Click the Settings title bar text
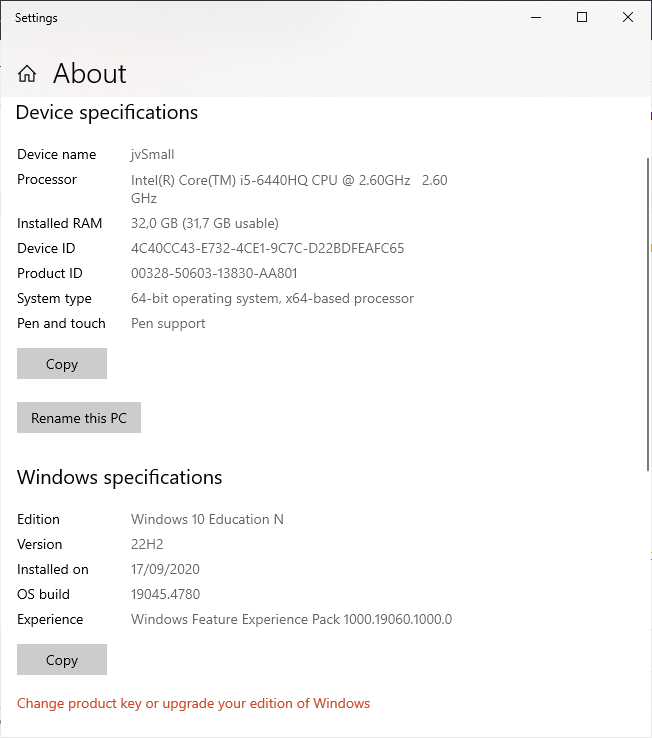The height and width of the screenshot is (738, 652). (36, 18)
